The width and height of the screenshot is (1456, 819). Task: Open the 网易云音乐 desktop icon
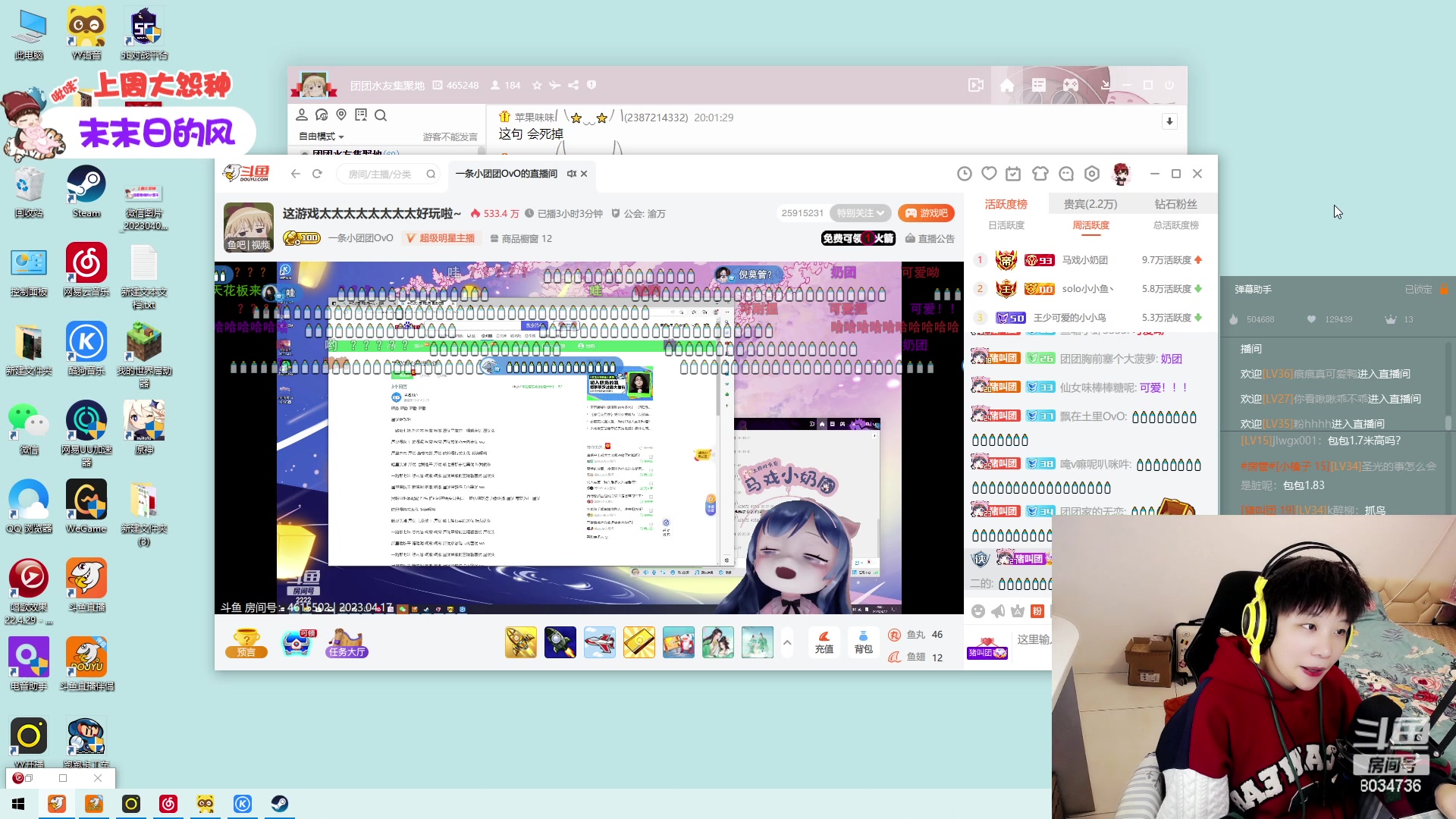86,271
